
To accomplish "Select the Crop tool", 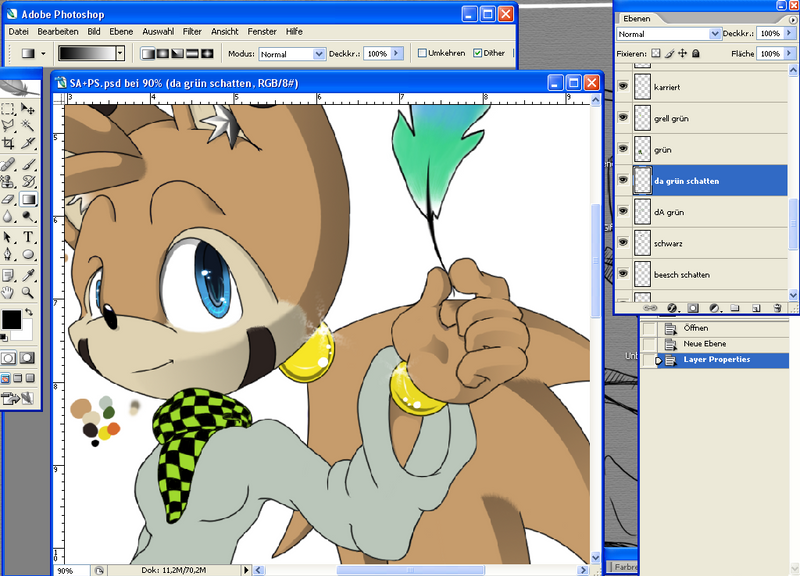I will click(x=8, y=143).
